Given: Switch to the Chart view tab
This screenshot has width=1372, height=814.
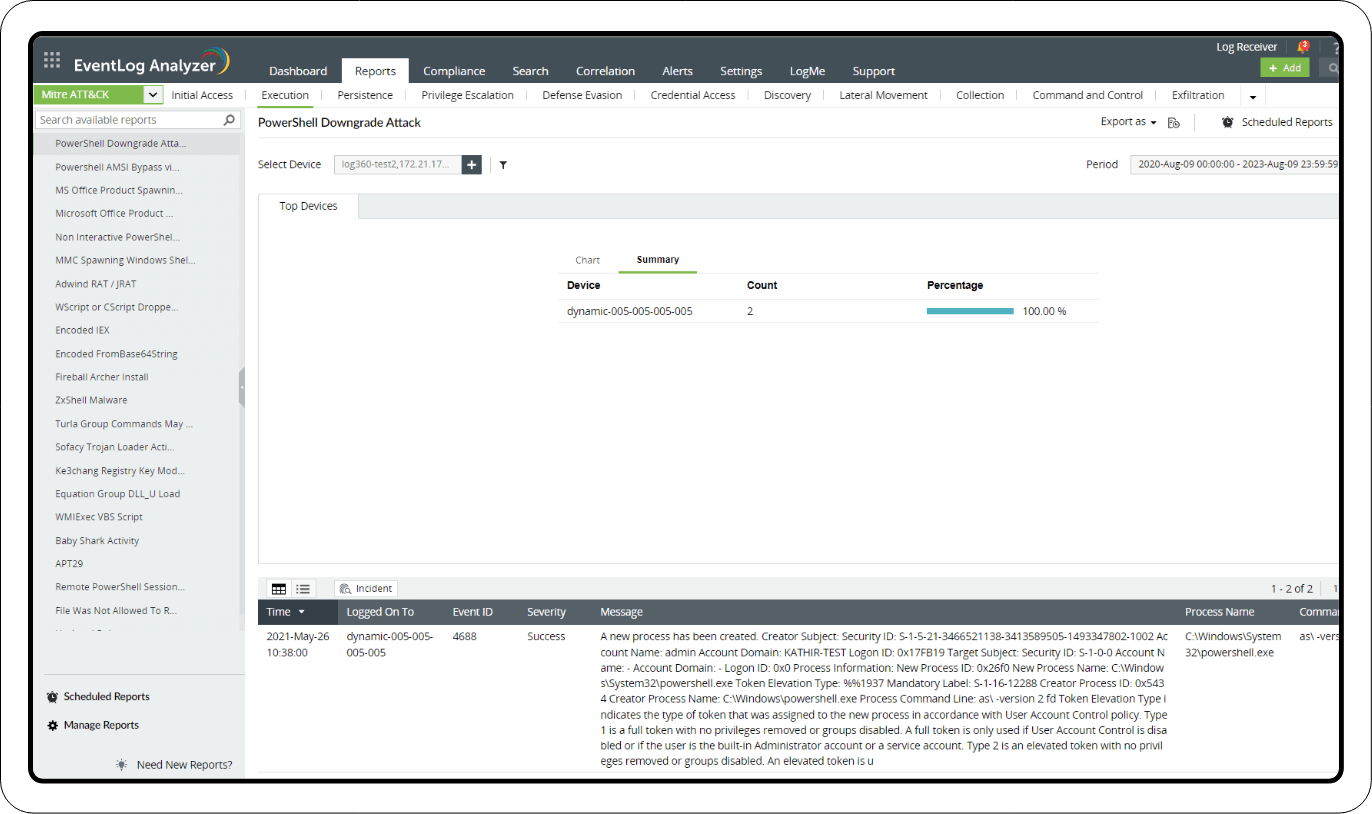Looking at the screenshot, I should click(x=587, y=260).
